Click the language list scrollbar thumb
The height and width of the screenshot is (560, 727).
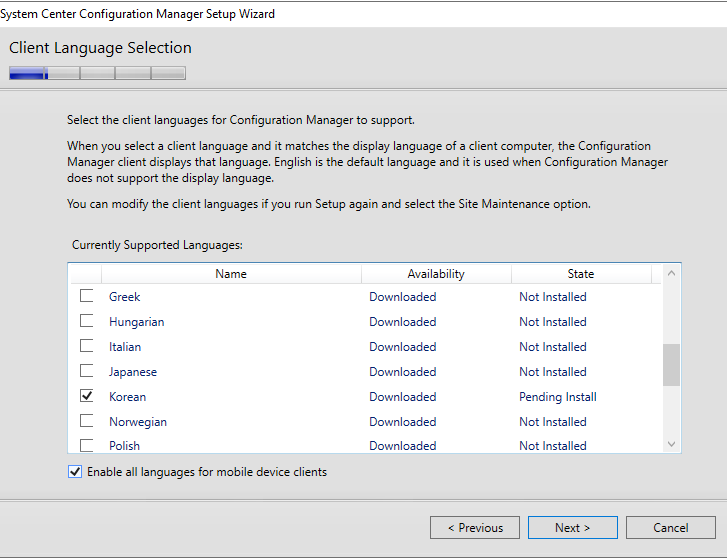point(671,365)
